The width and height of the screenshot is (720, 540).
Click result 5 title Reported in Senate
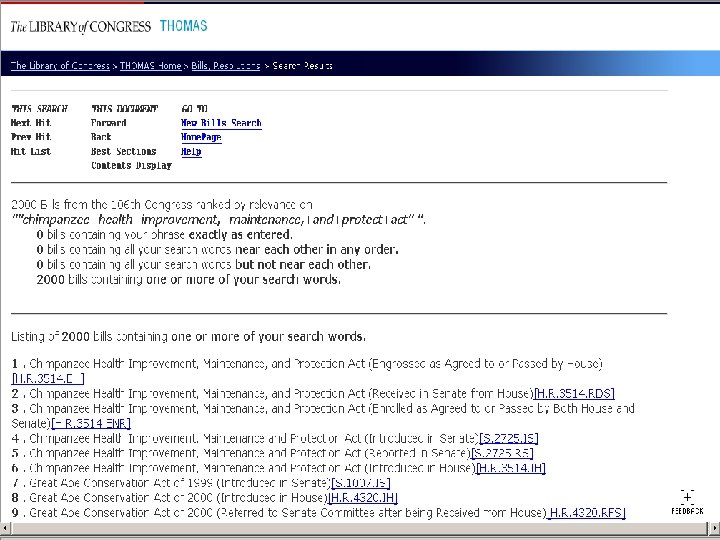click(x=250, y=453)
